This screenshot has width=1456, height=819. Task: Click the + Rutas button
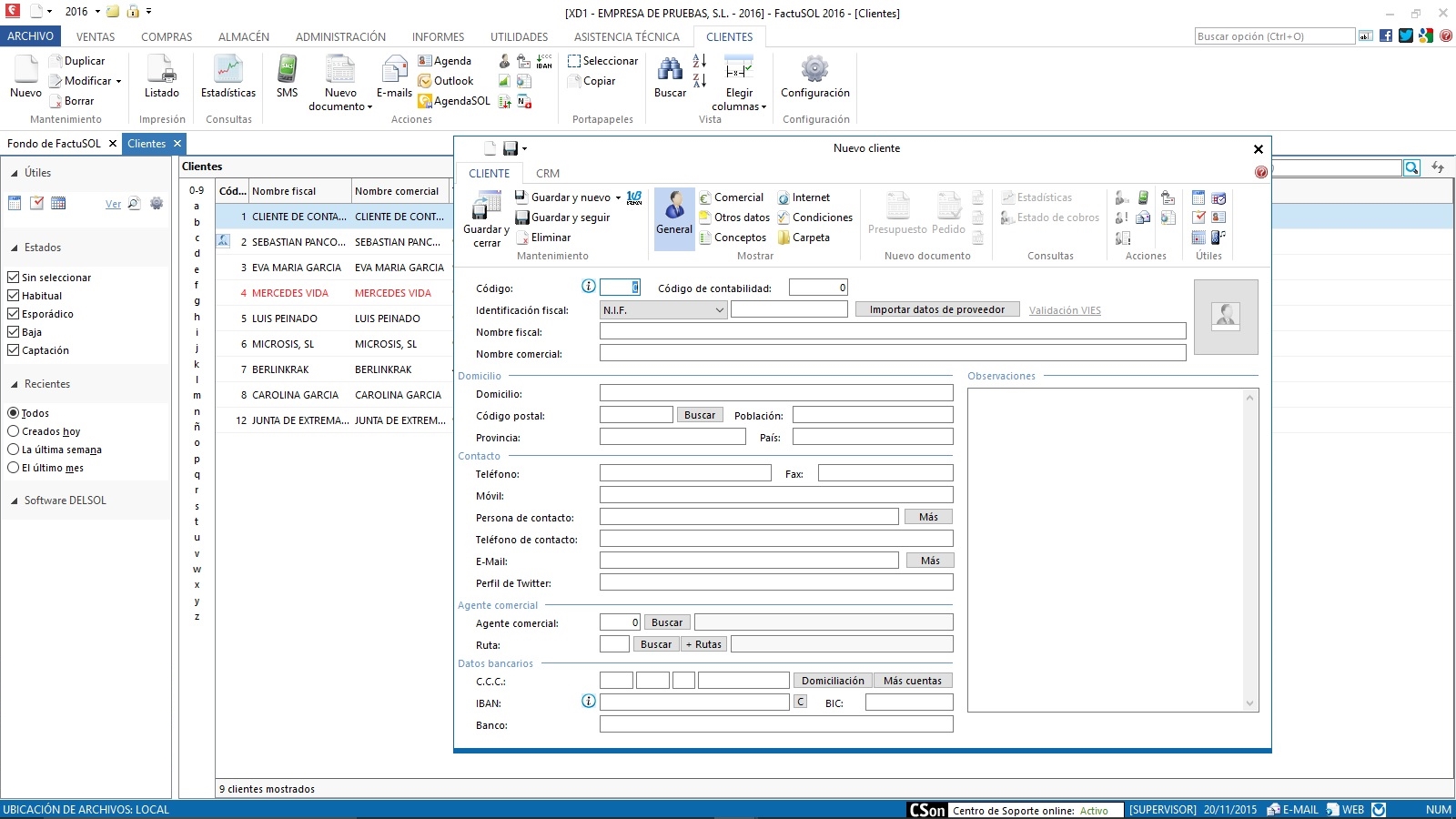(x=703, y=644)
